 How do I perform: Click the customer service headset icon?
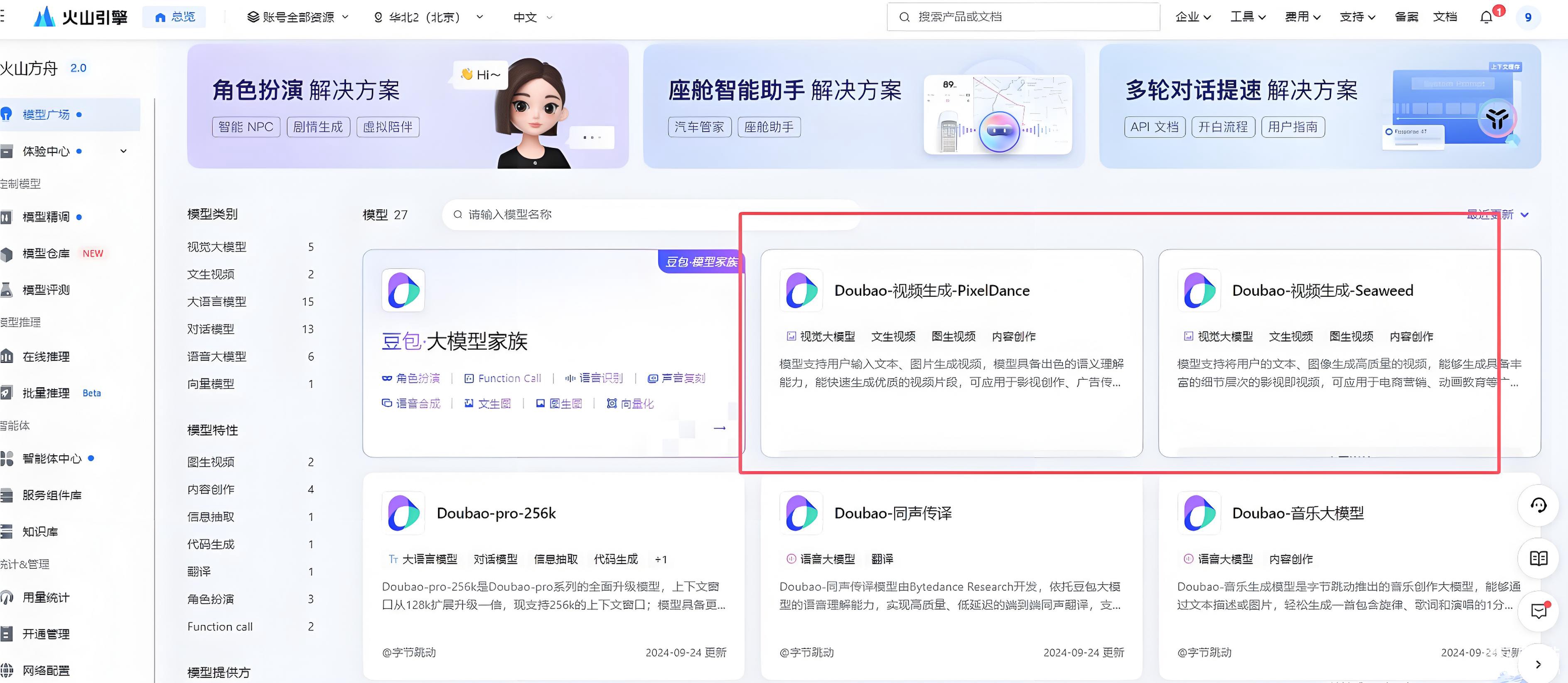tap(1538, 505)
